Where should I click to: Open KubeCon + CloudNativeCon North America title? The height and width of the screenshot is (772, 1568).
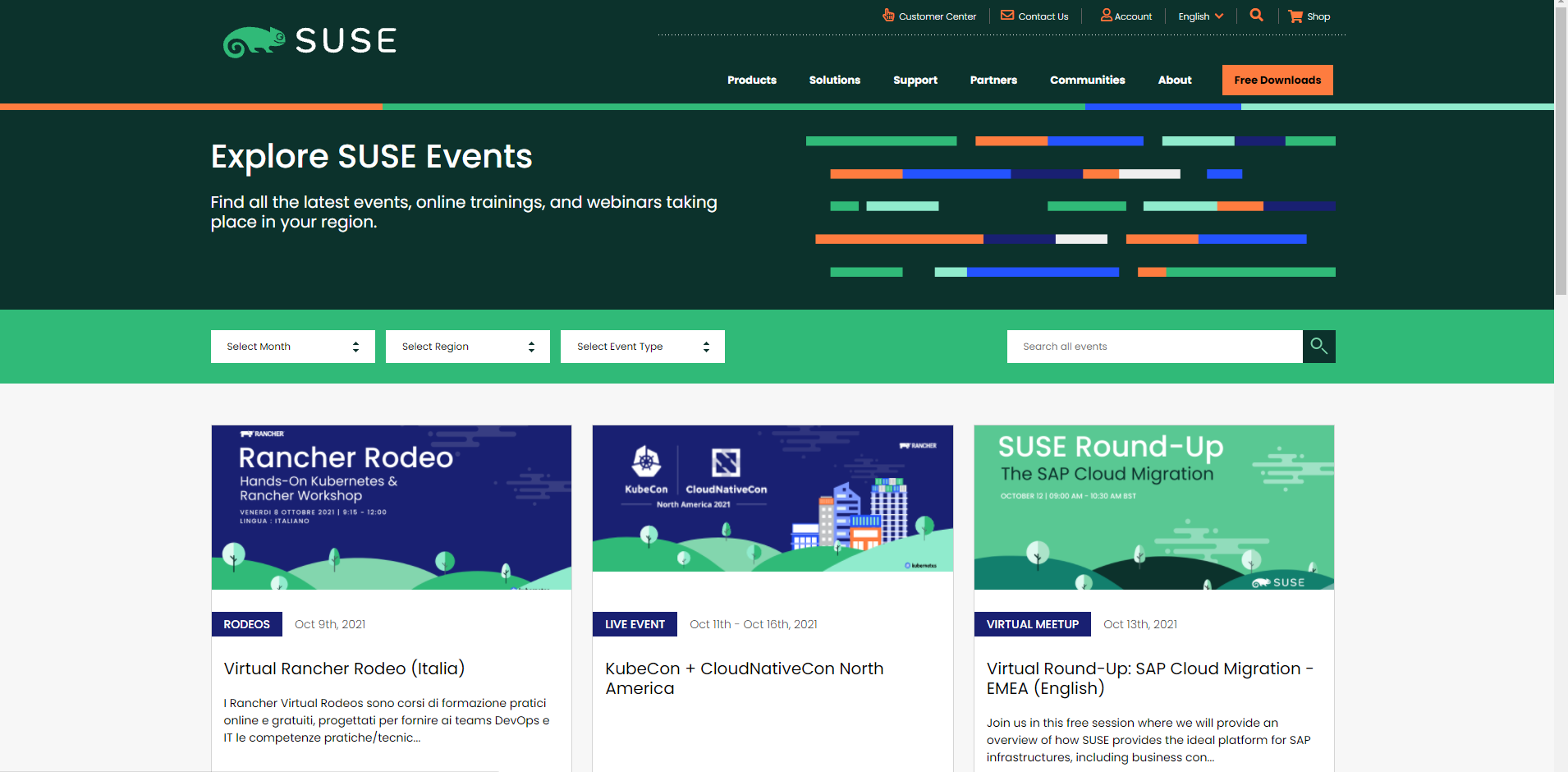[x=744, y=678]
